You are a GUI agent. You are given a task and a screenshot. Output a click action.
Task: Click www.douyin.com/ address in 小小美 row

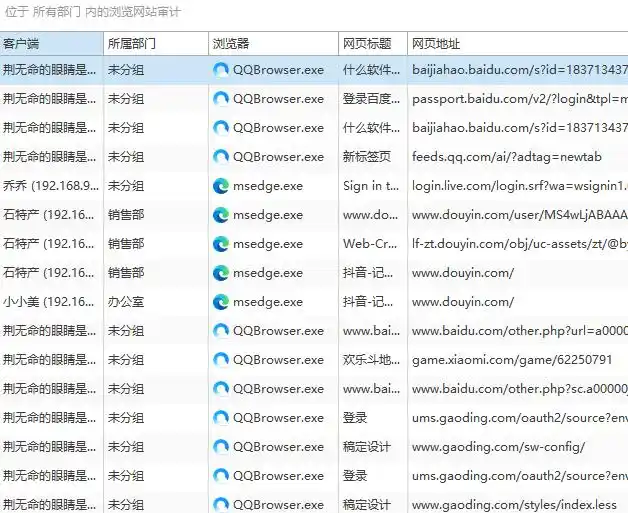pos(463,302)
